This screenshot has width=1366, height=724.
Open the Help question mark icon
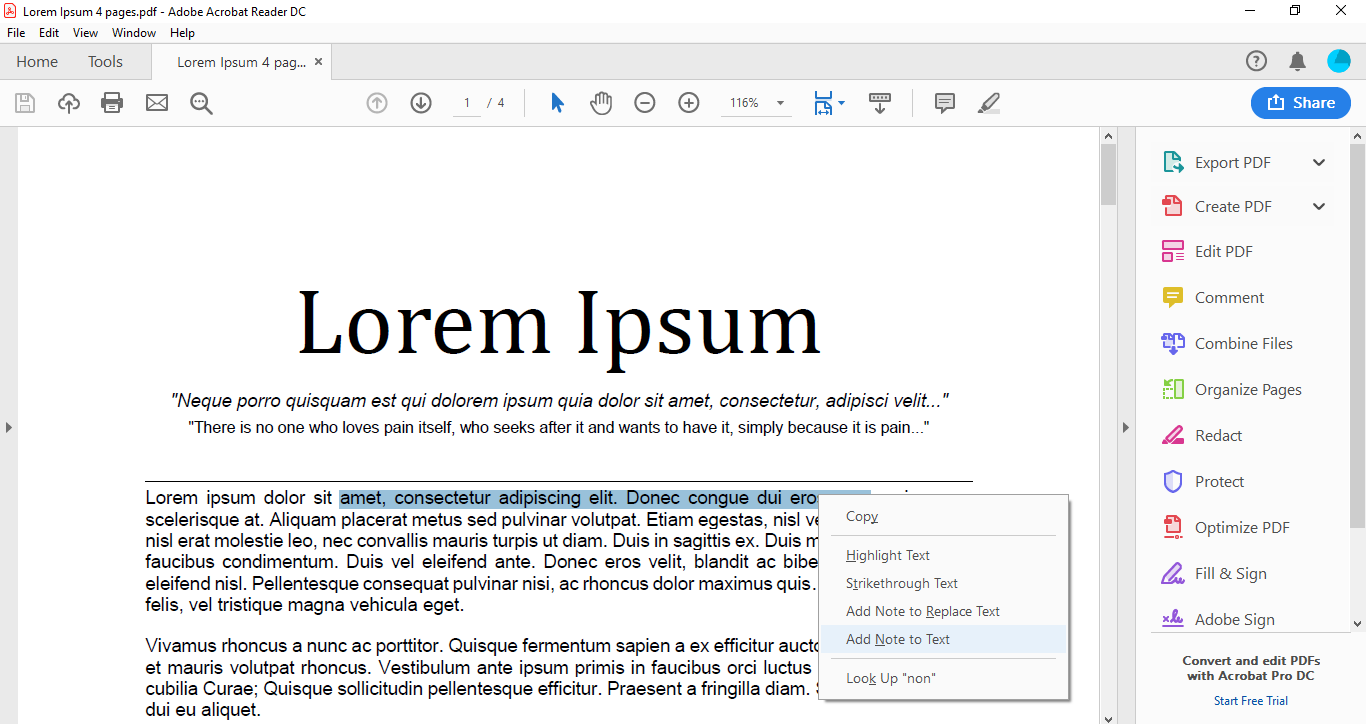(1256, 62)
